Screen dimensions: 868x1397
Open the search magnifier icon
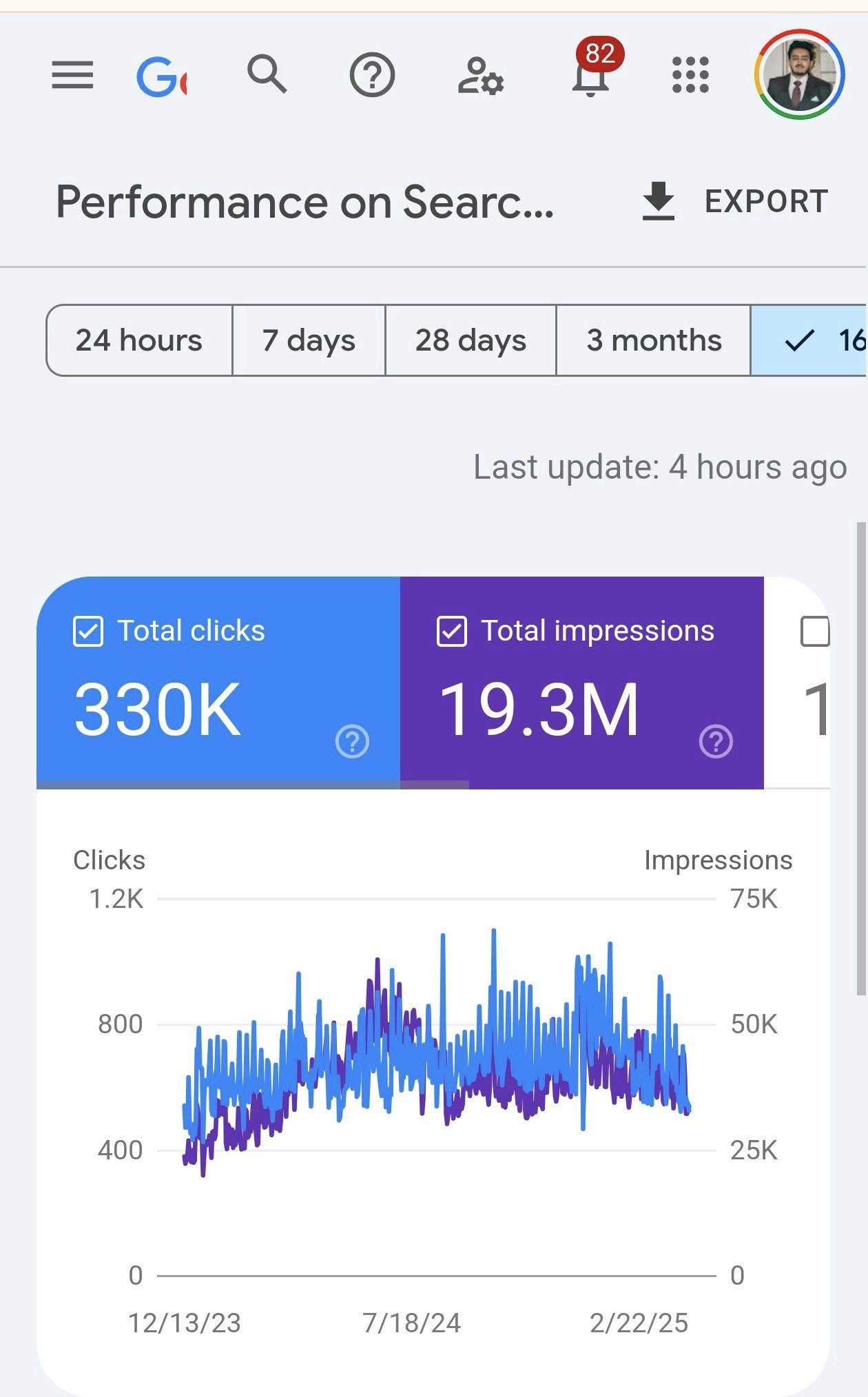coord(267,74)
